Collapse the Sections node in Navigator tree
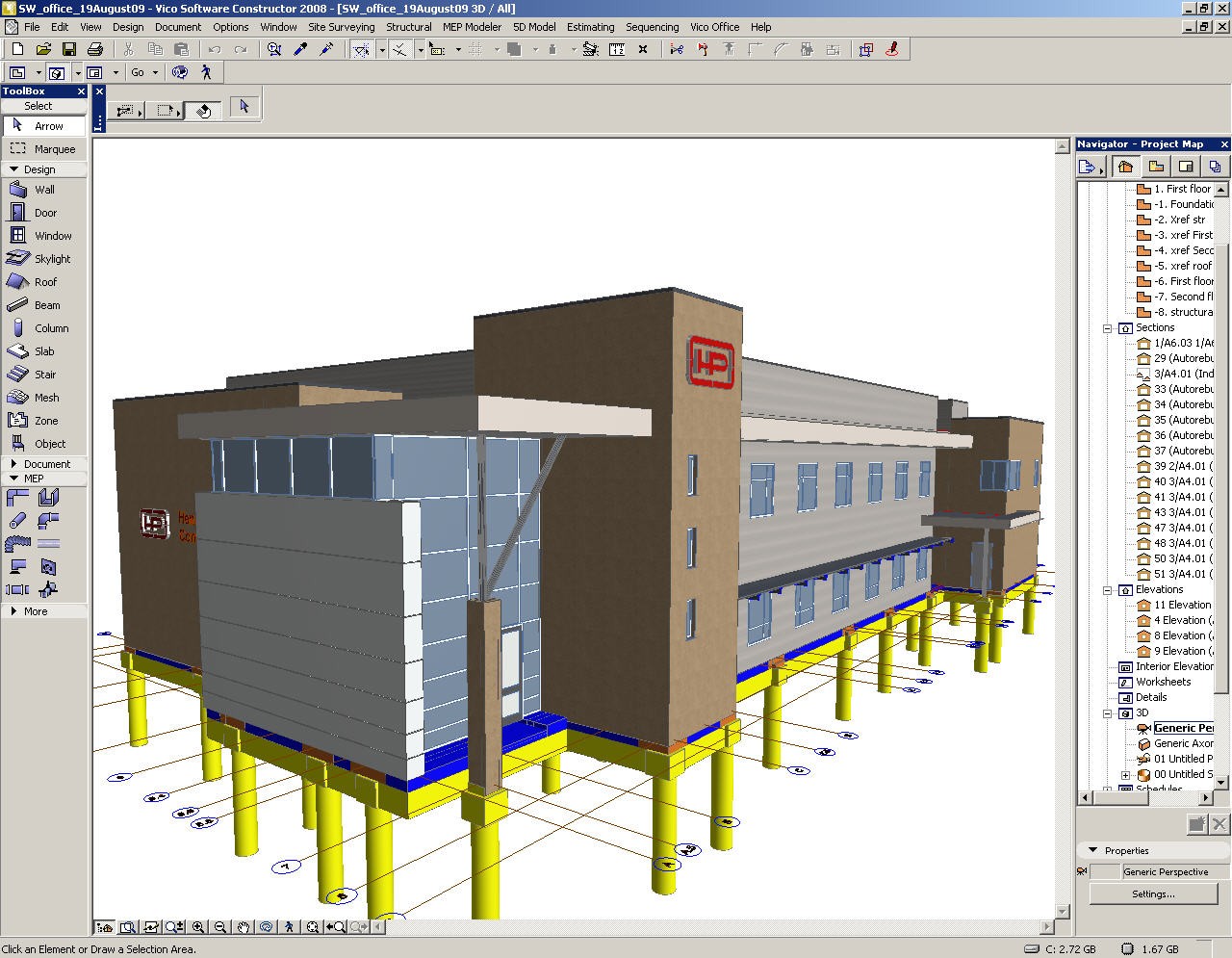The image size is (1232, 958). point(1108,328)
